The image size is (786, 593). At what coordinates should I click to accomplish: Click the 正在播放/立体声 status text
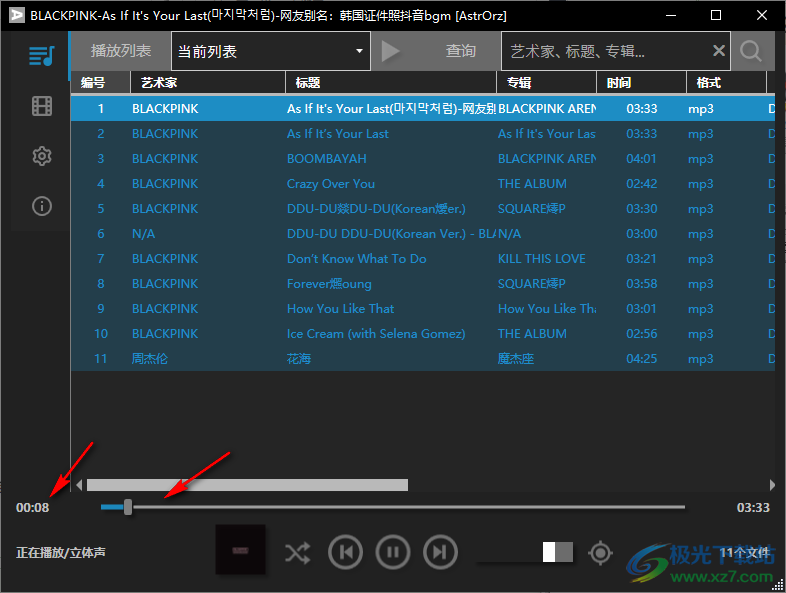61,553
